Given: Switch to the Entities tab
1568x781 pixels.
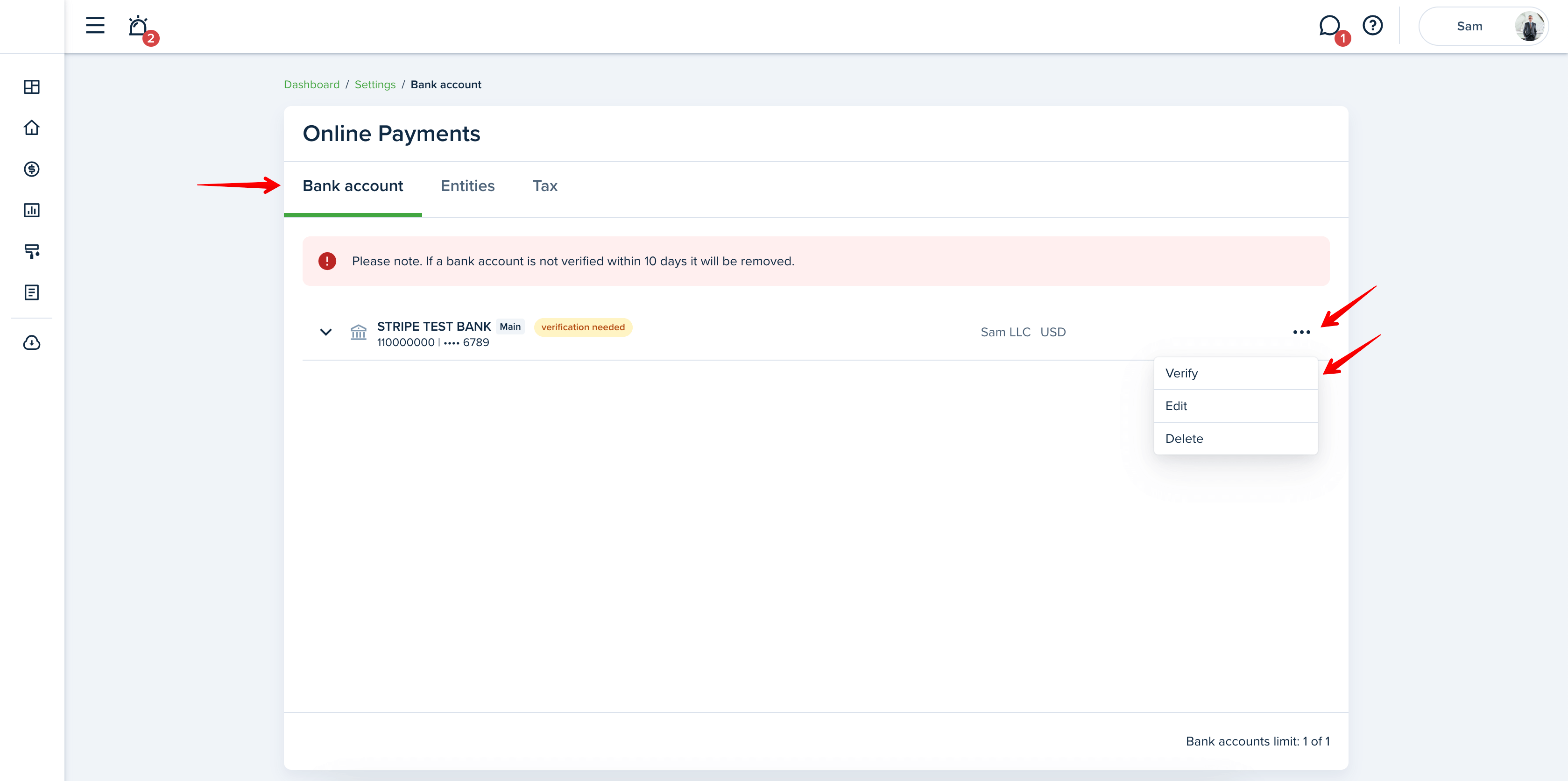Looking at the screenshot, I should 467,185.
